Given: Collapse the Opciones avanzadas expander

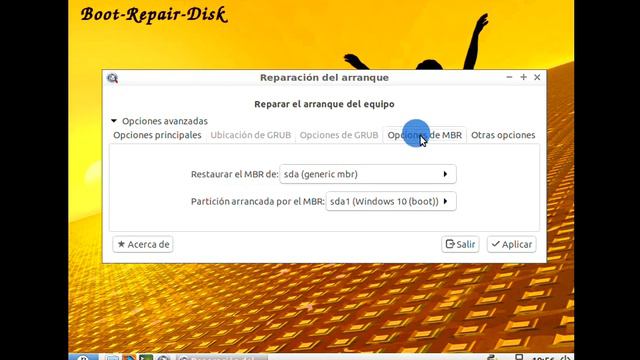Looking at the screenshot, I should (114, 121).
